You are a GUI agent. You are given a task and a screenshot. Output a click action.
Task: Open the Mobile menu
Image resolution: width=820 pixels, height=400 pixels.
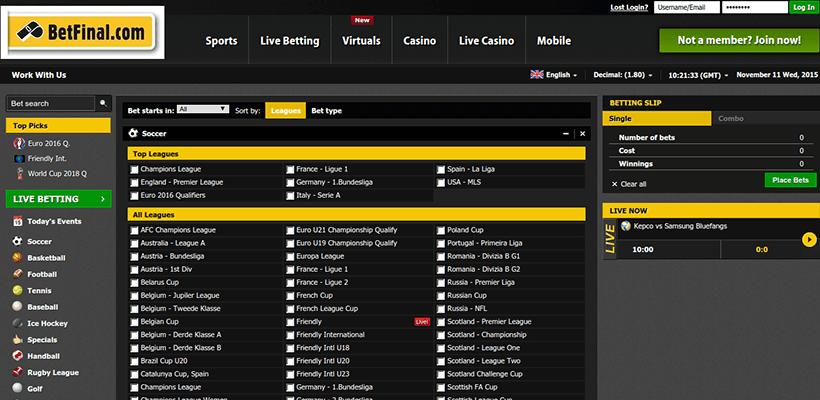(554, 41)
